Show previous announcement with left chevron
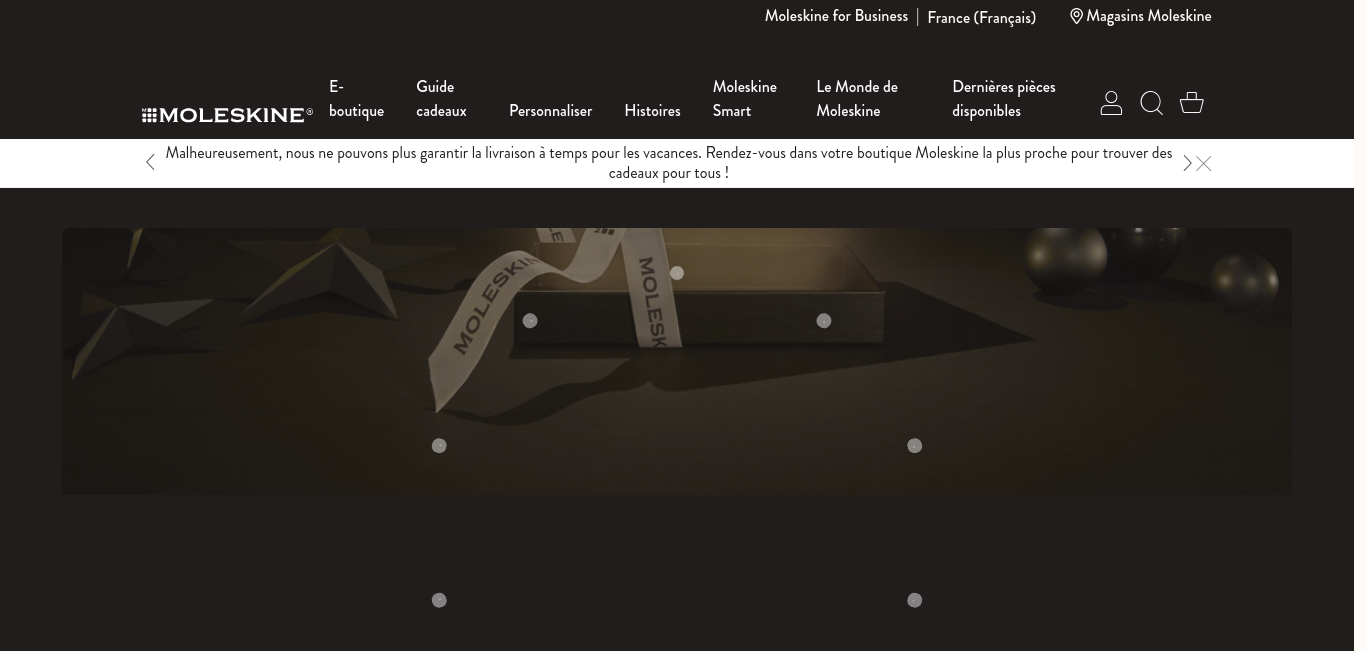Screen dimensions: 1366x651 coord(150,162)
